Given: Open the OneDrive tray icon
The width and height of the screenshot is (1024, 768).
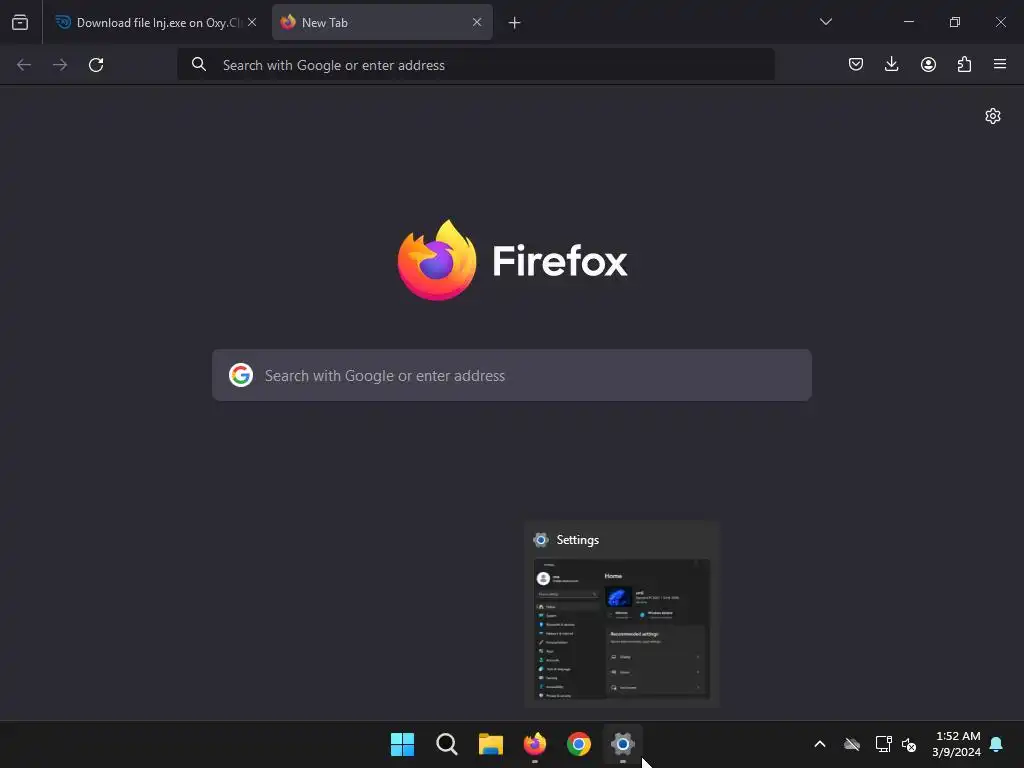Looking at the screenshot, I should 852,744.
